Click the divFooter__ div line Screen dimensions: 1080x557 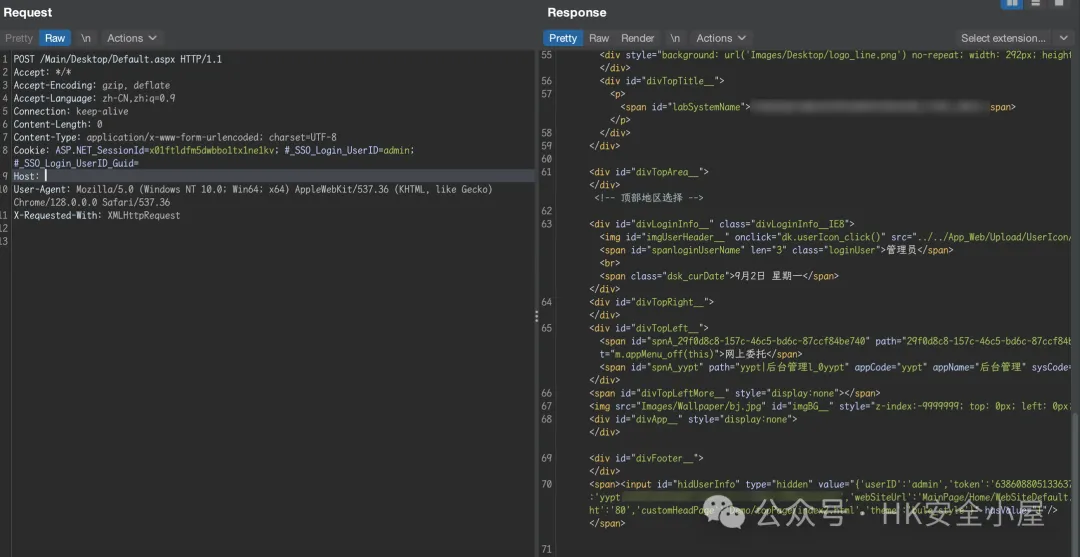[646, 458]
